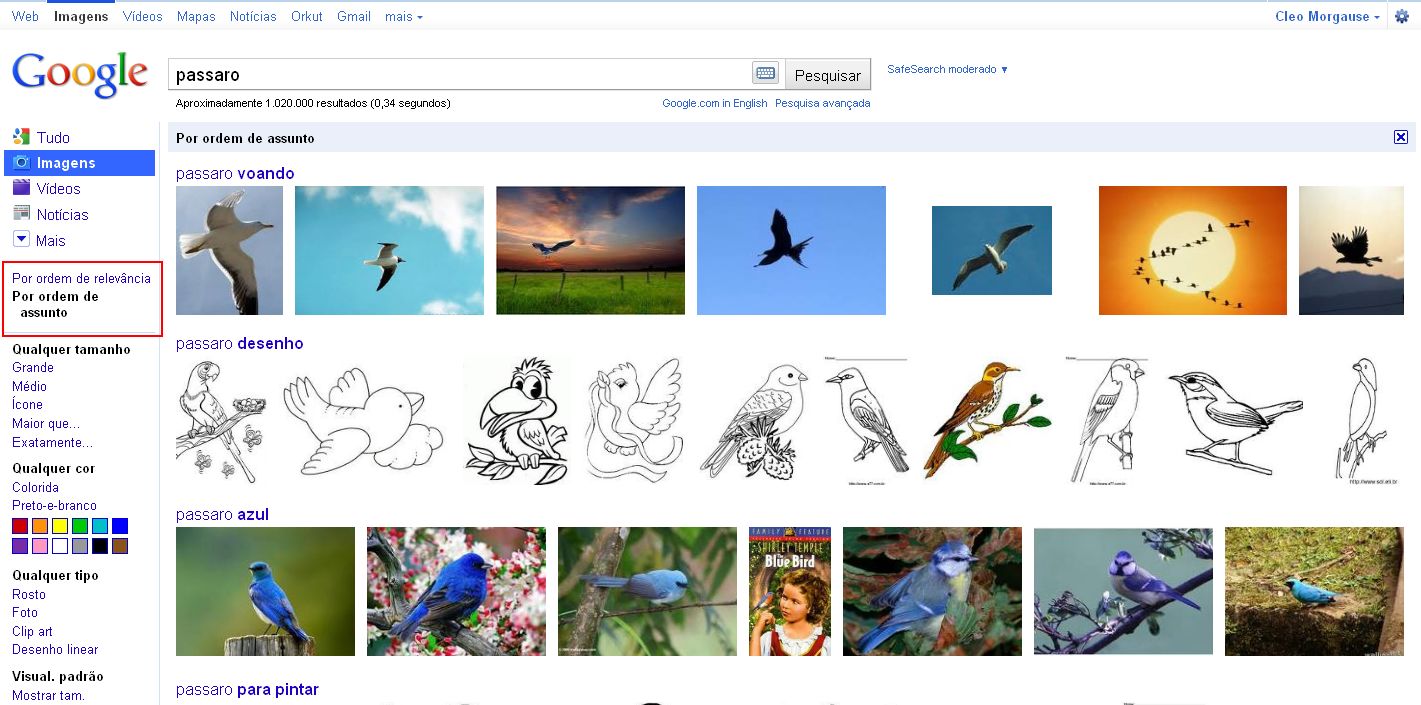Screen dimensions: 1421x705
Task: Click the virtual keyboard icon in search box
Action: (x=765, y=74)
